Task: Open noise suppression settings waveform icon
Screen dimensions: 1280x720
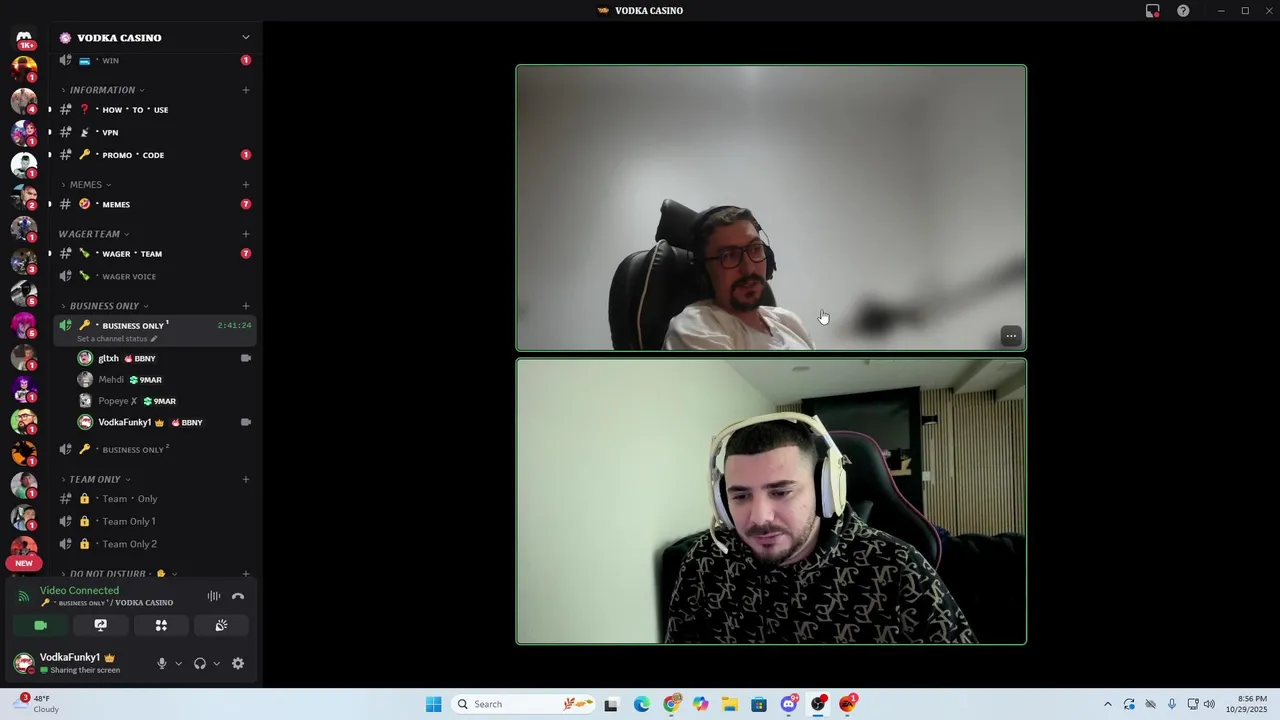Action: pyautogui.click(x=214, y=596)
